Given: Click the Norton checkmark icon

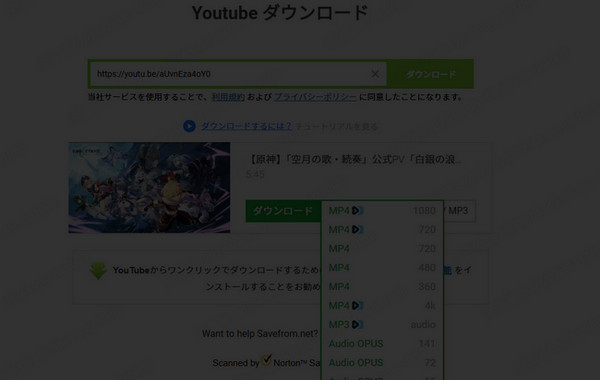Looking at the screenshot, I should coord(266,360).
